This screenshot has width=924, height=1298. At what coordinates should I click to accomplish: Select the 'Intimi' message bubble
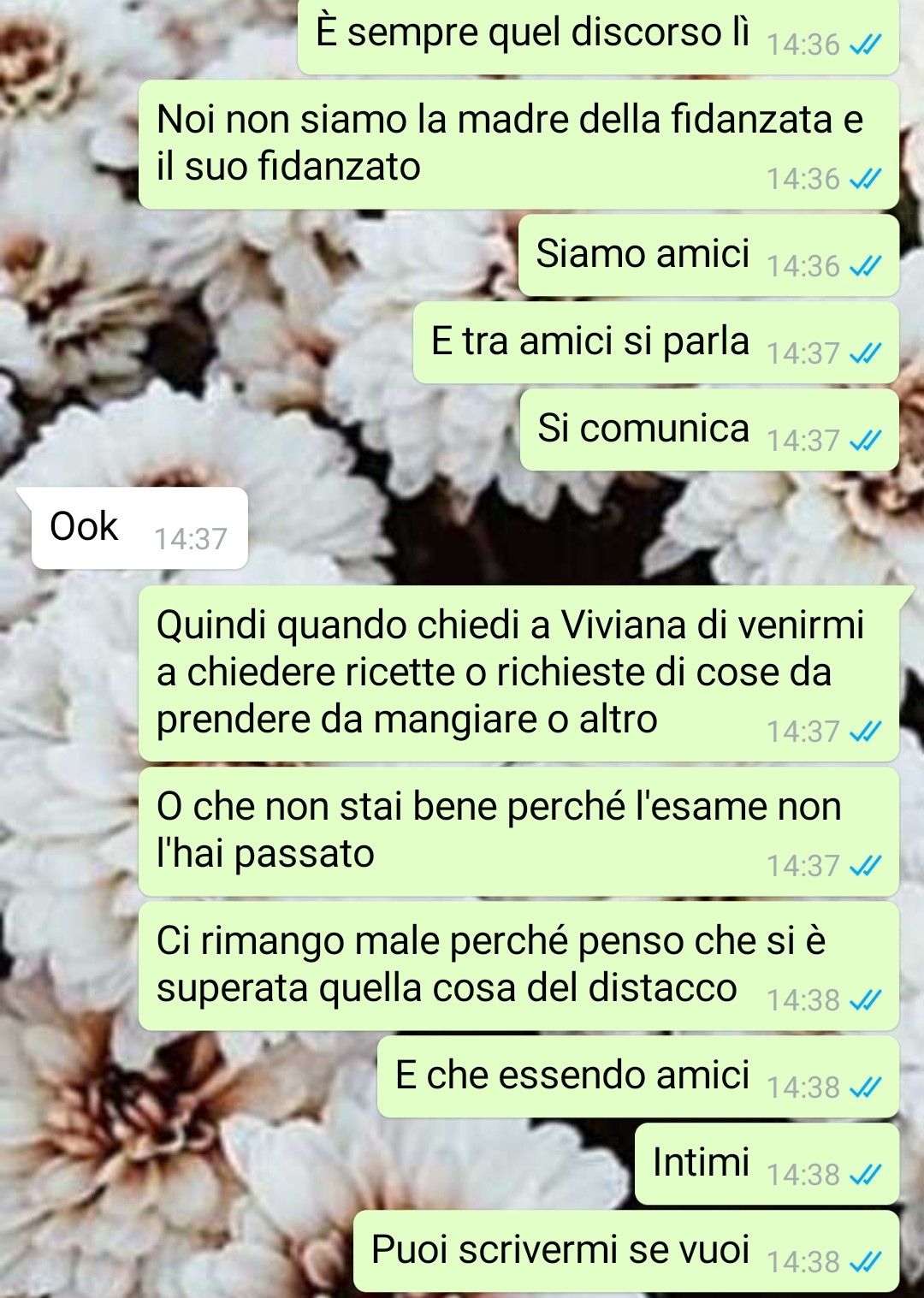(x=767, y=1165)
